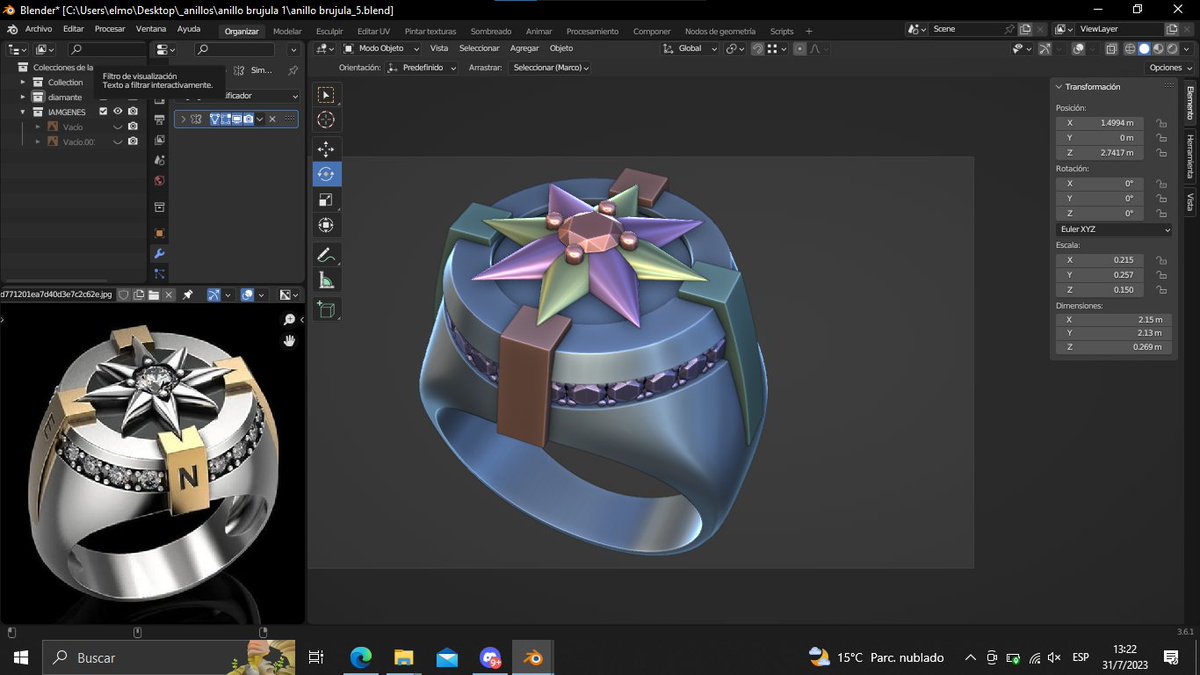Switch to the Sombreado workspace tab

coord(490,31)
